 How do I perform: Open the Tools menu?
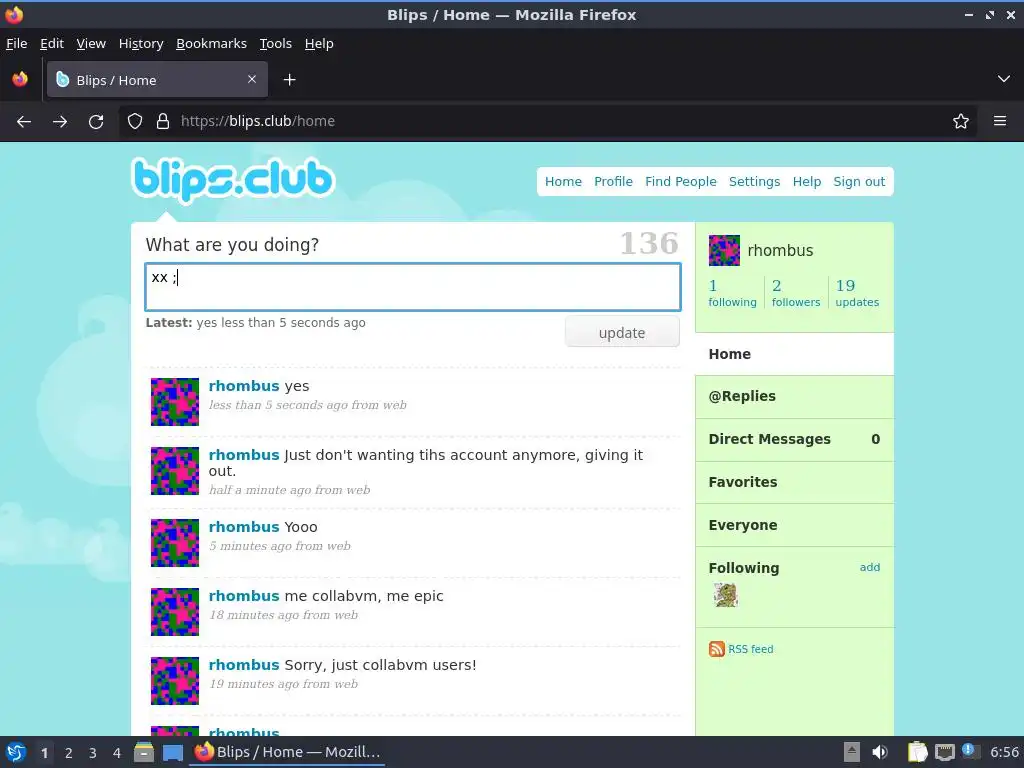[x=276, y=44]
